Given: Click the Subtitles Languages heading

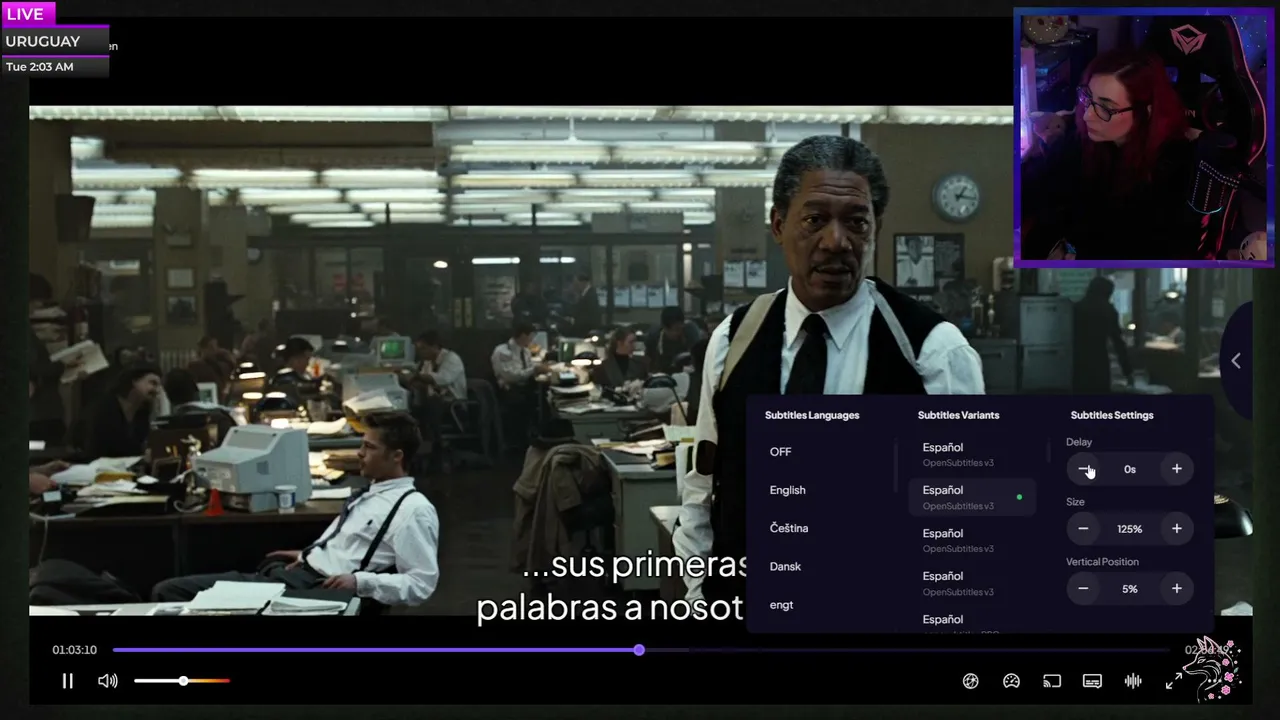Looking at the screenshot, I should pos(812,415).
